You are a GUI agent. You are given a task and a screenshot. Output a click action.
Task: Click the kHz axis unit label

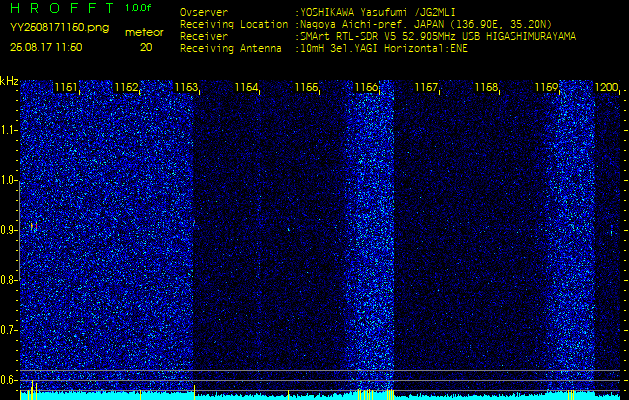(x=9, y=81)
